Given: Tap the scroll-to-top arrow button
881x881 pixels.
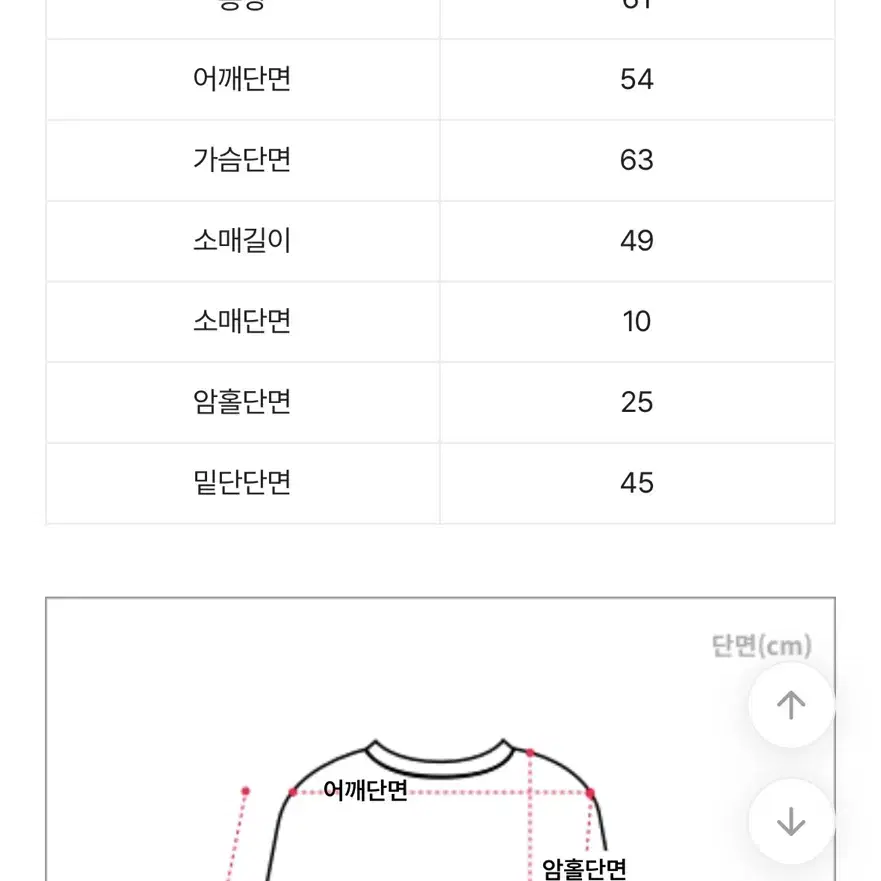Looking at the screenshot, I should (791, 705).
